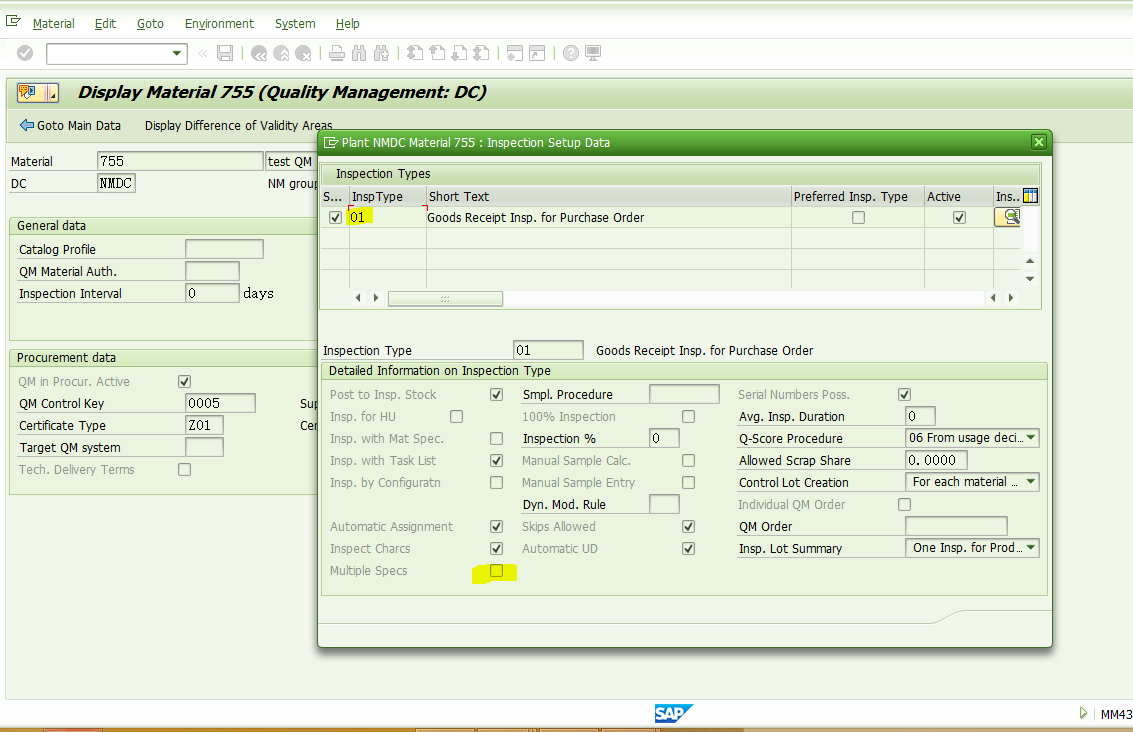
Task: Click the Inspection % input field
Action: (x=664, y=438)
